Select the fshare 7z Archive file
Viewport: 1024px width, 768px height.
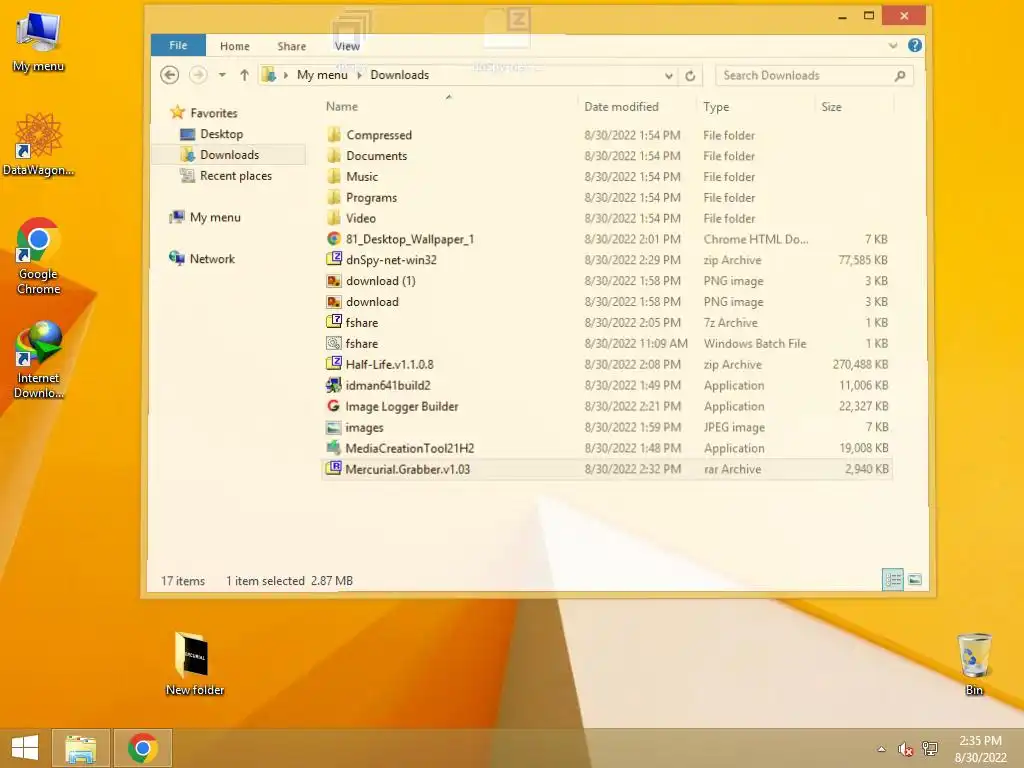tap(607, 323)
